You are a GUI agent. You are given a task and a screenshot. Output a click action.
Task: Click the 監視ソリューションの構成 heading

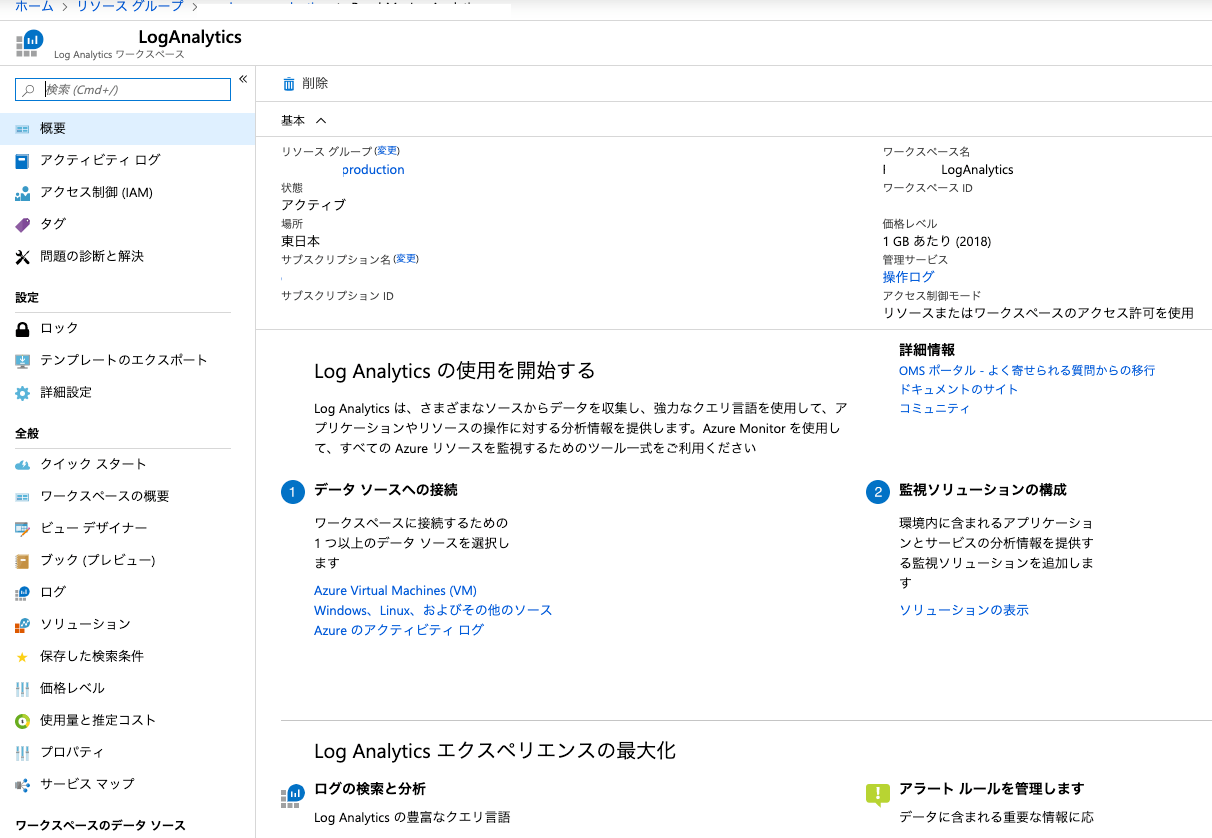pyautogui.click(x=983, y=490)
